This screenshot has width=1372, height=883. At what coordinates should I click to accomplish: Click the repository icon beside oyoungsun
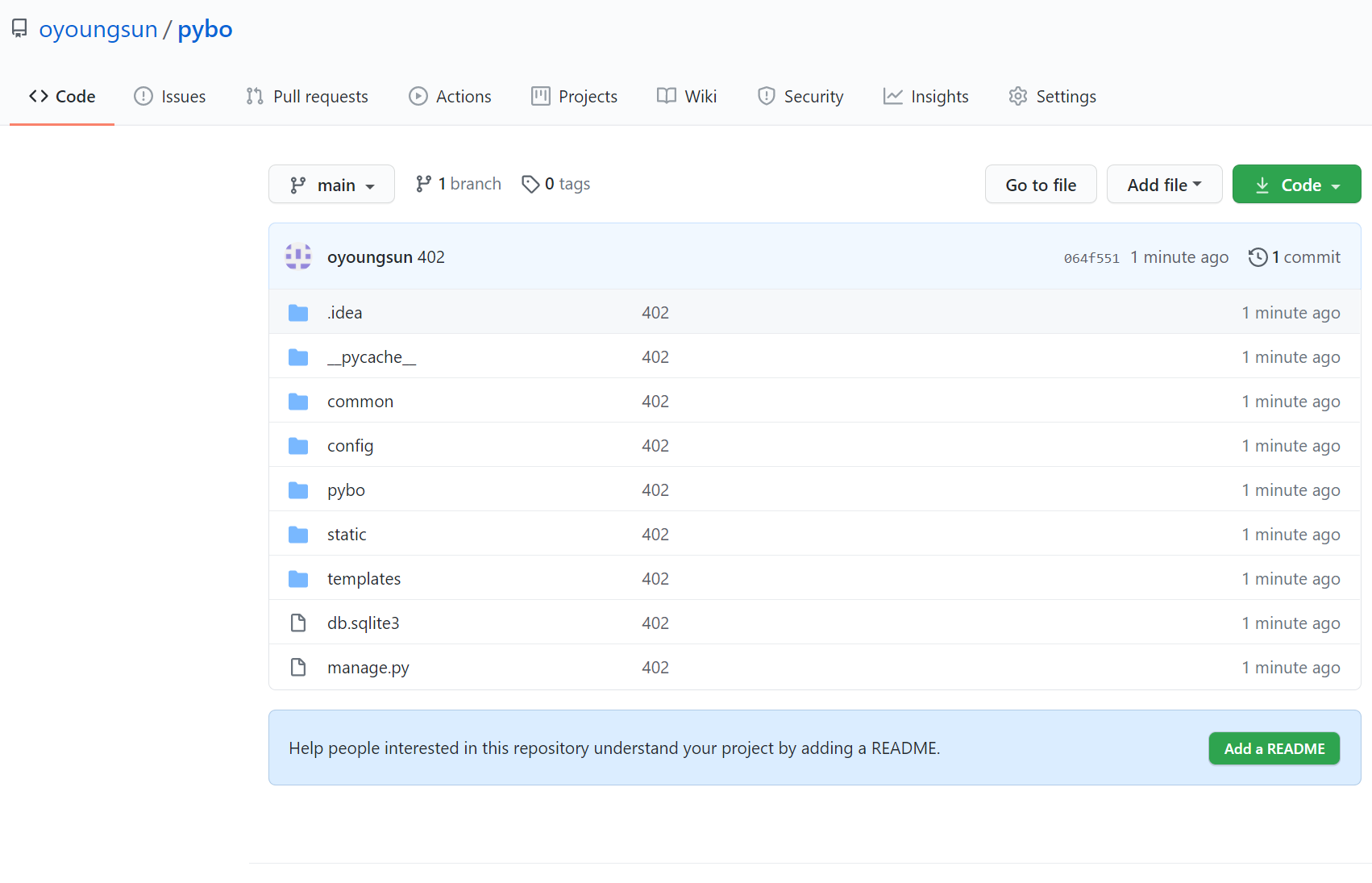pos(19,27)
